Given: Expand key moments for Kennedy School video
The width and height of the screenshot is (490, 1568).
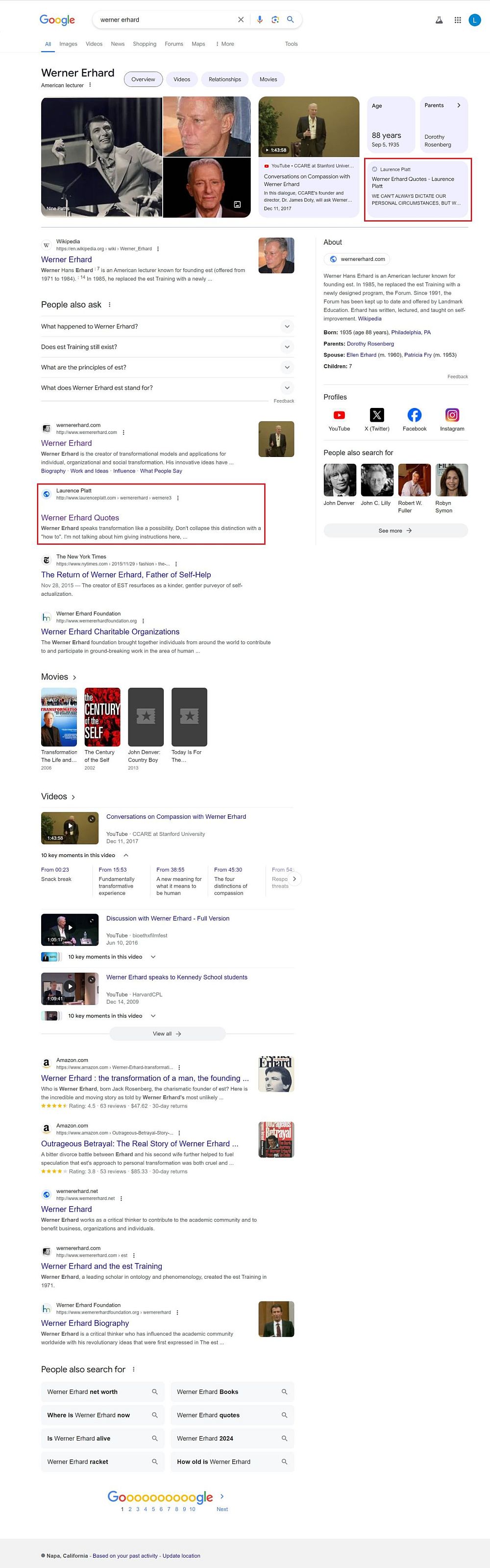Looking at the screenshot, I should pos(152,1016).
